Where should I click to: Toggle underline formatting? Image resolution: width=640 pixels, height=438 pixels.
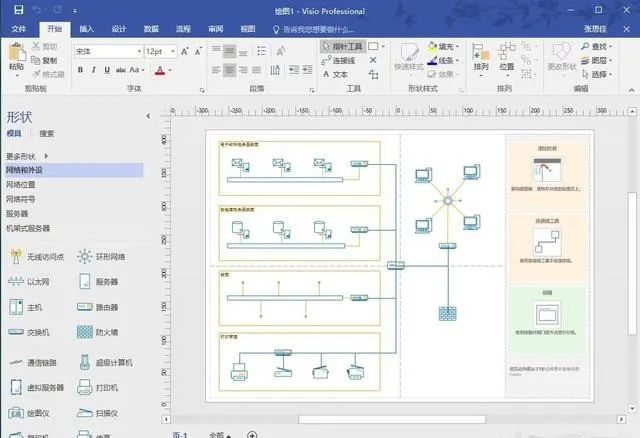pos(107,70)
